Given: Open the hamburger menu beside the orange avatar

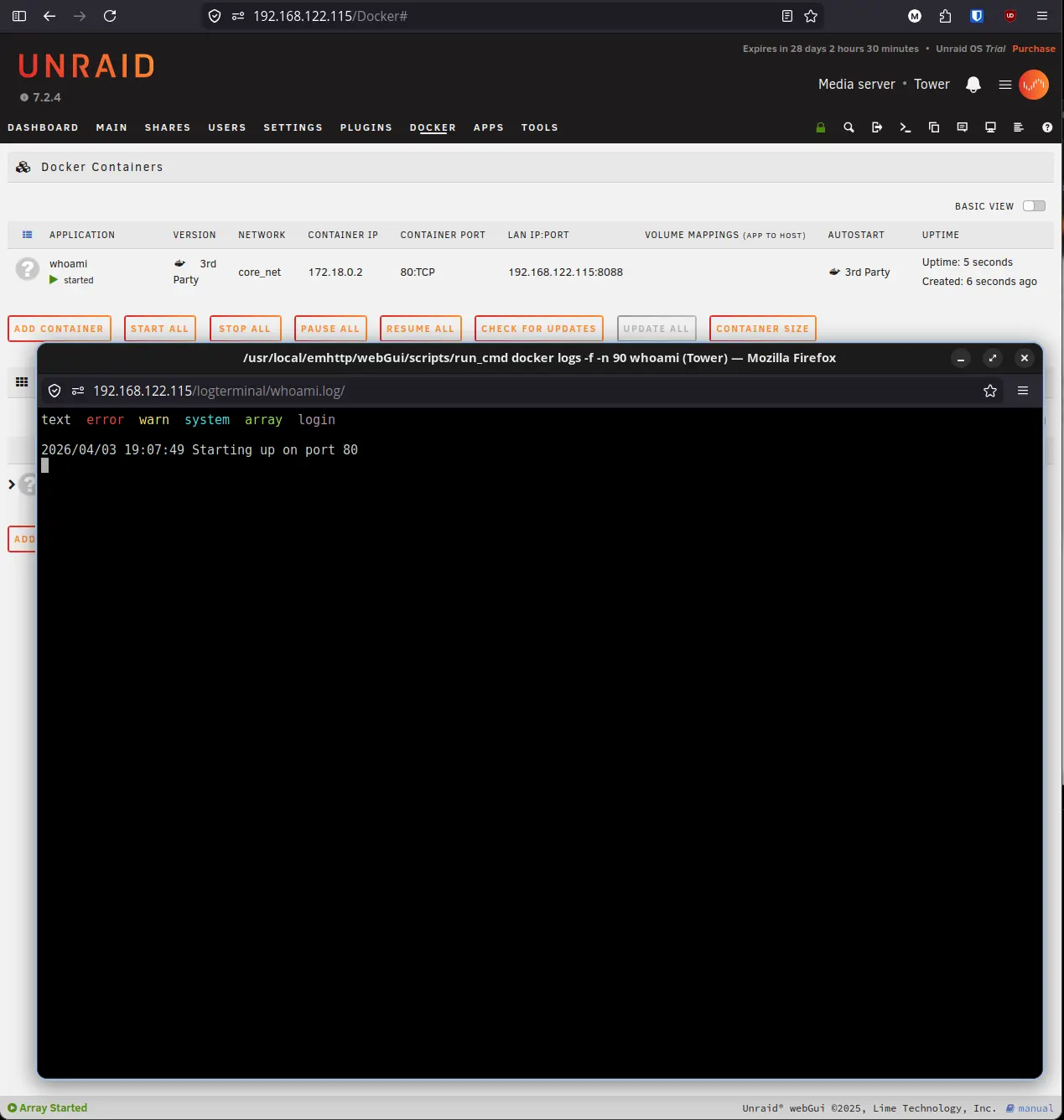Looking at the screenshot, I should coord(1004,85).
